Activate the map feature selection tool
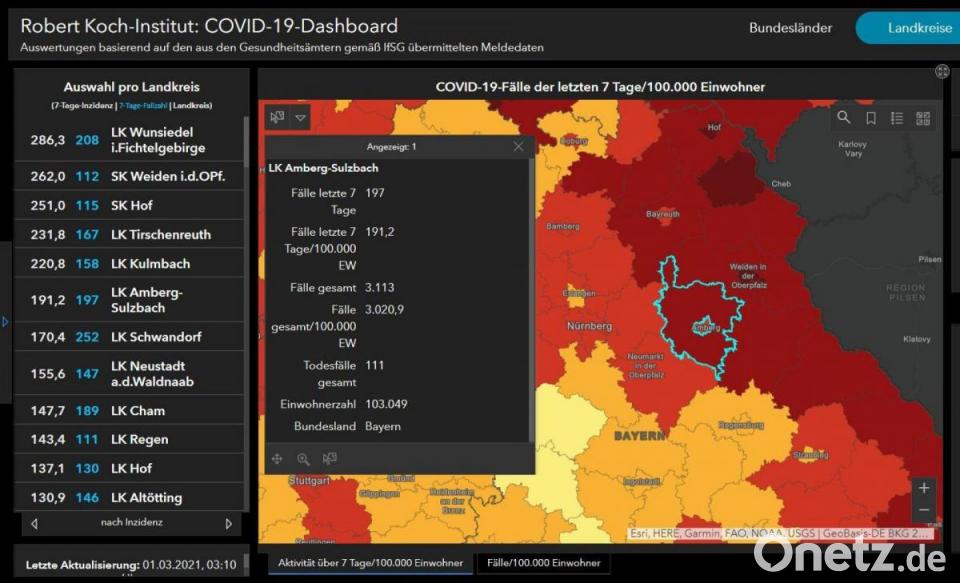The height and width of the screenshot is (583, 960). [x=277, y=117]
